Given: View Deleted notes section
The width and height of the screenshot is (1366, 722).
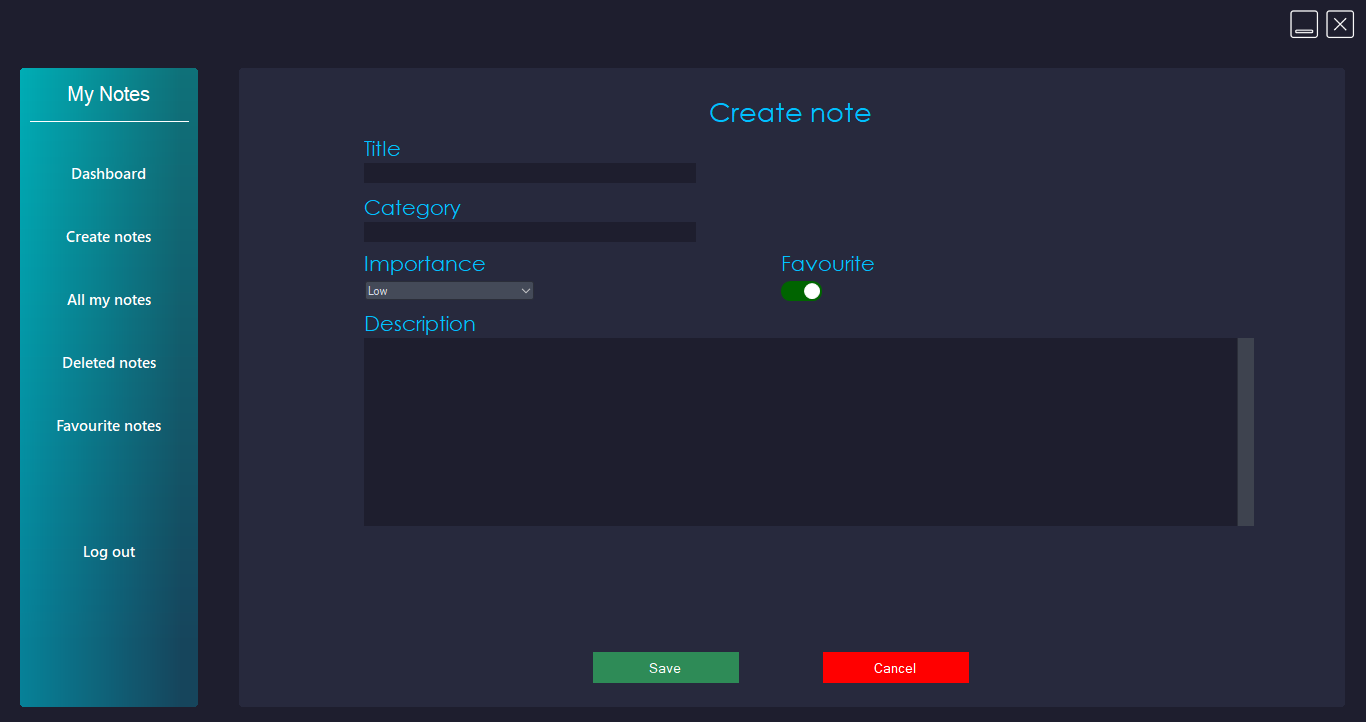Looking at the screenshot, I should click(x=109, y=363).
